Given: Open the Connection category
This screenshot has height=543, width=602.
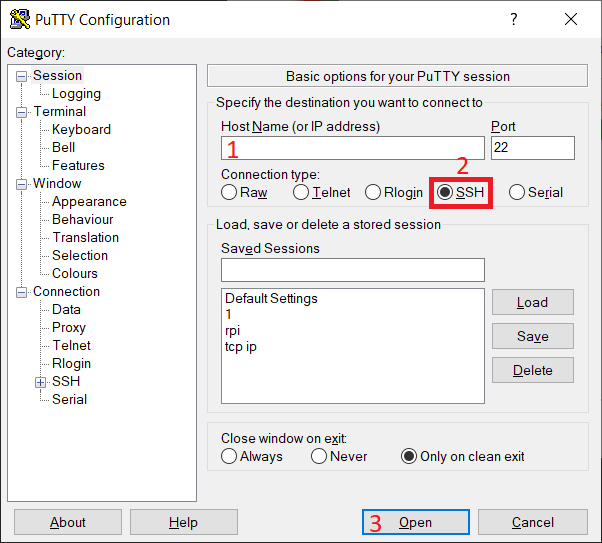Looking at the screenshot, I should [x=66, y=291].
